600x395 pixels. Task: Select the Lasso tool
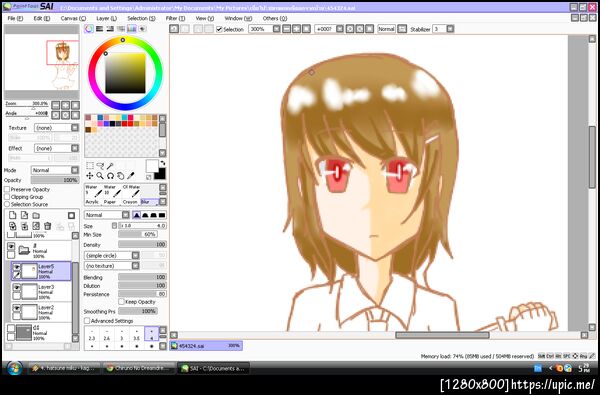coord(100,166)
